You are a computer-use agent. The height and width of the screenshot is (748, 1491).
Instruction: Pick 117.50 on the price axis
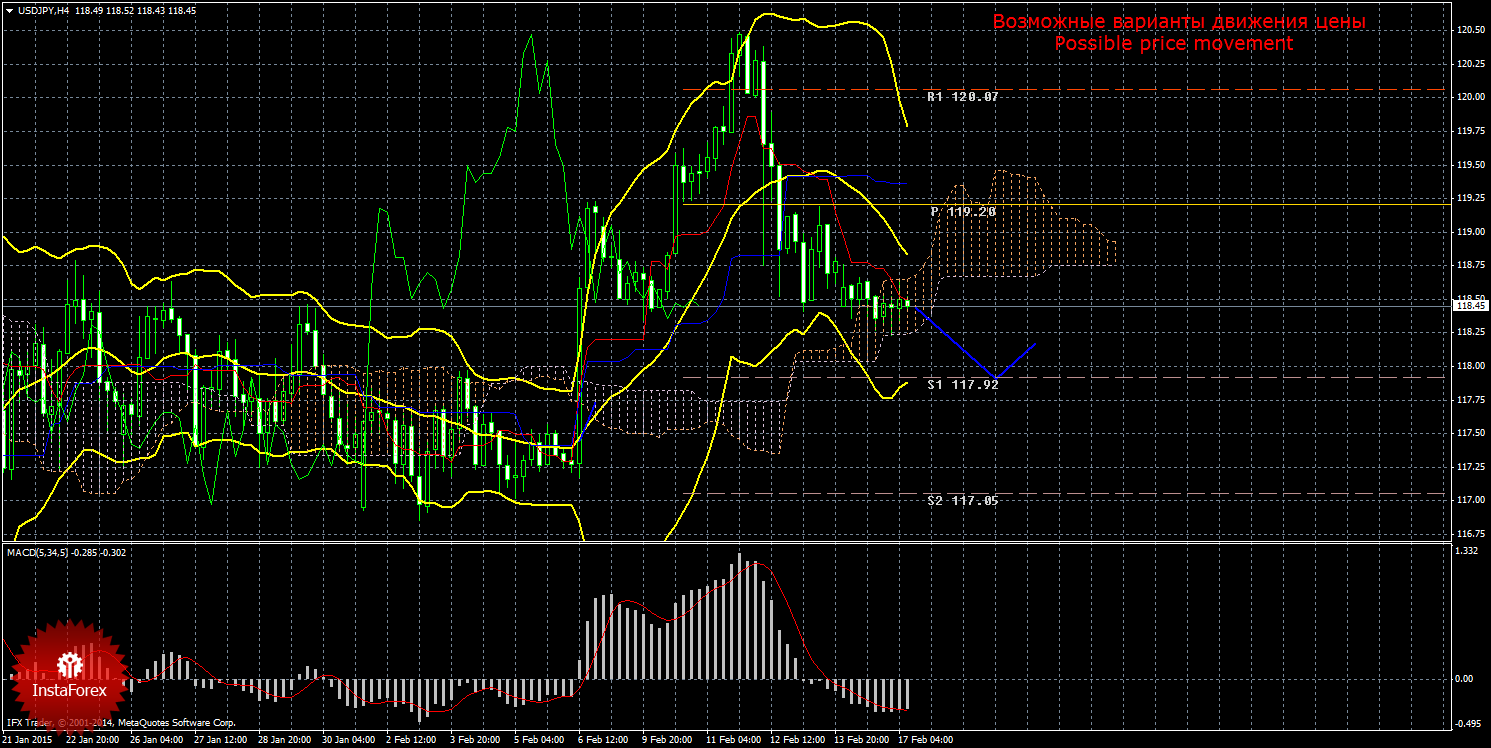(x=1470, y=433)
